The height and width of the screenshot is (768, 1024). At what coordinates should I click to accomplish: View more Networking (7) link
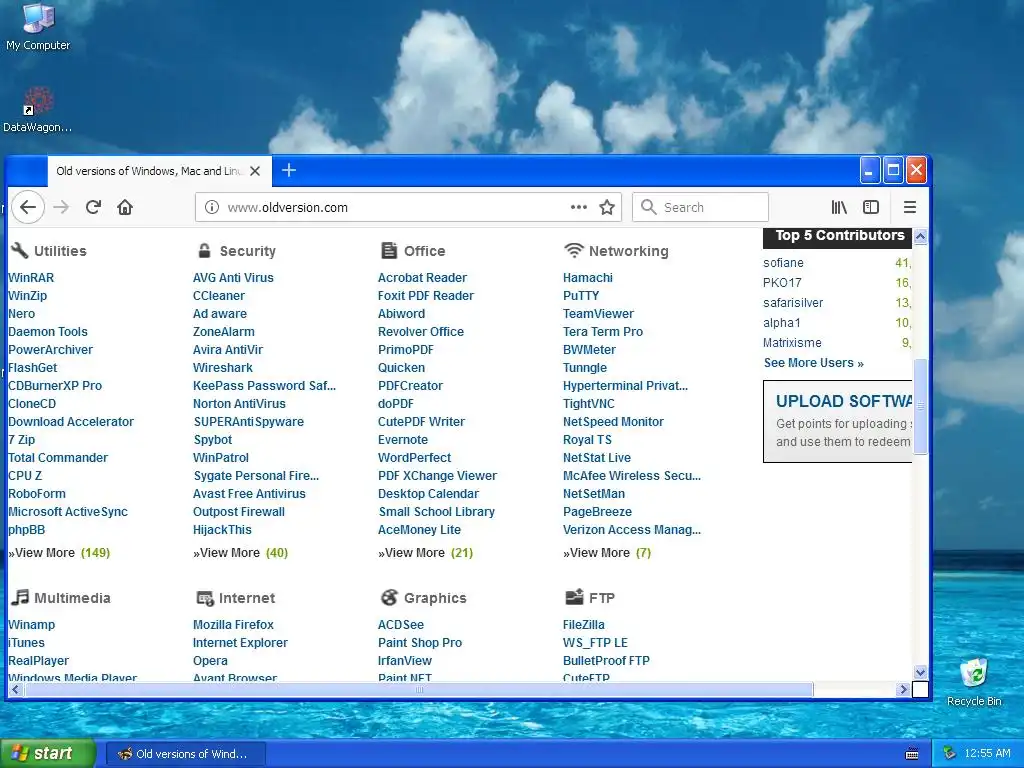tap(607, 552)
